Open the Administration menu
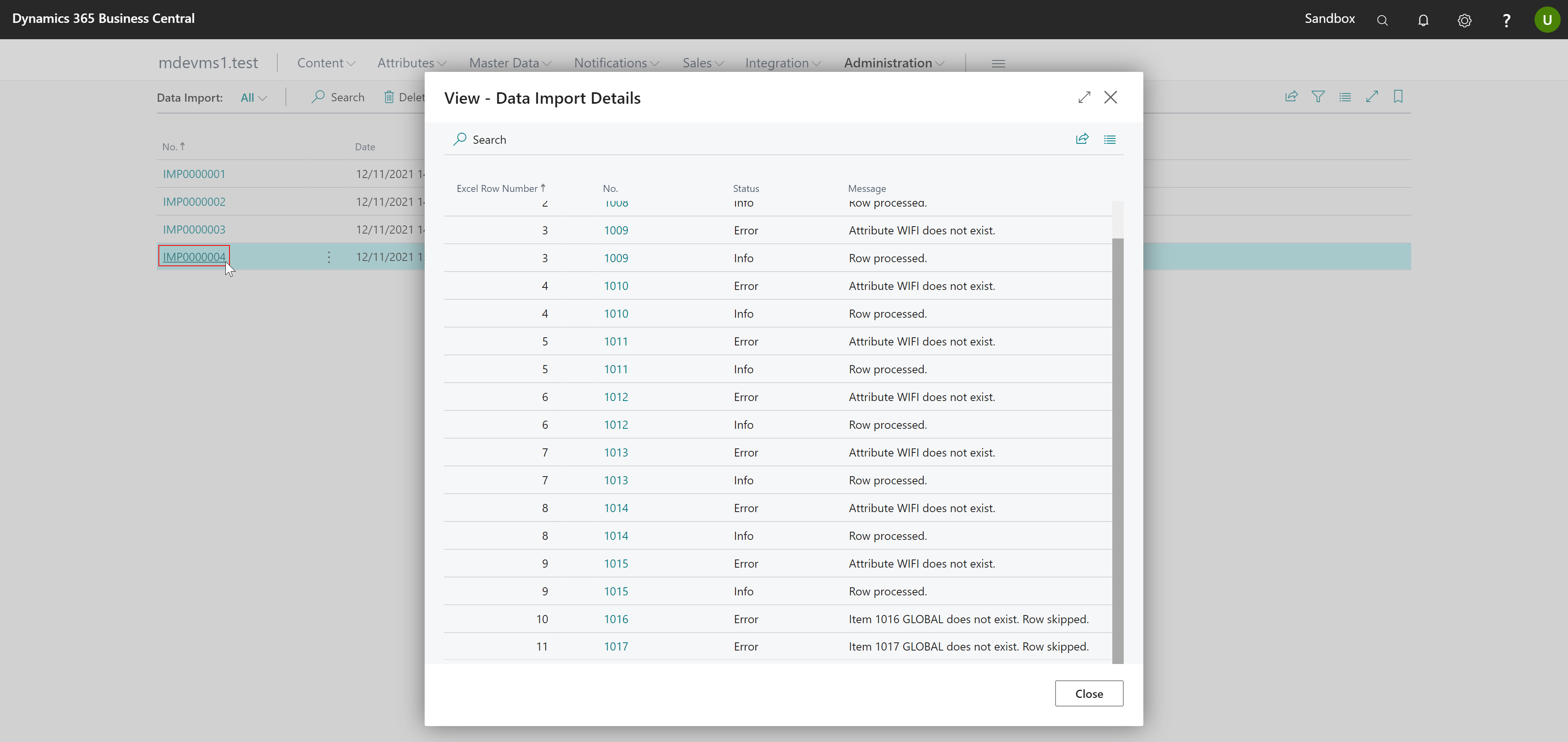 [x=893, y=63]
